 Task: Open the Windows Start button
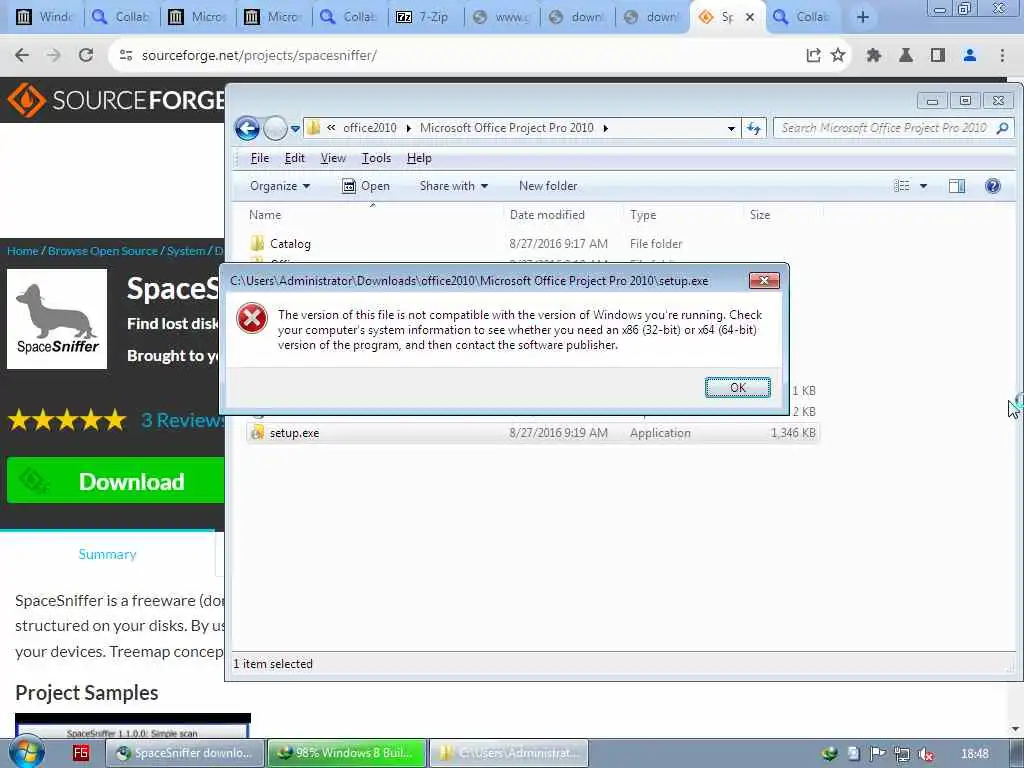[26, 753]
